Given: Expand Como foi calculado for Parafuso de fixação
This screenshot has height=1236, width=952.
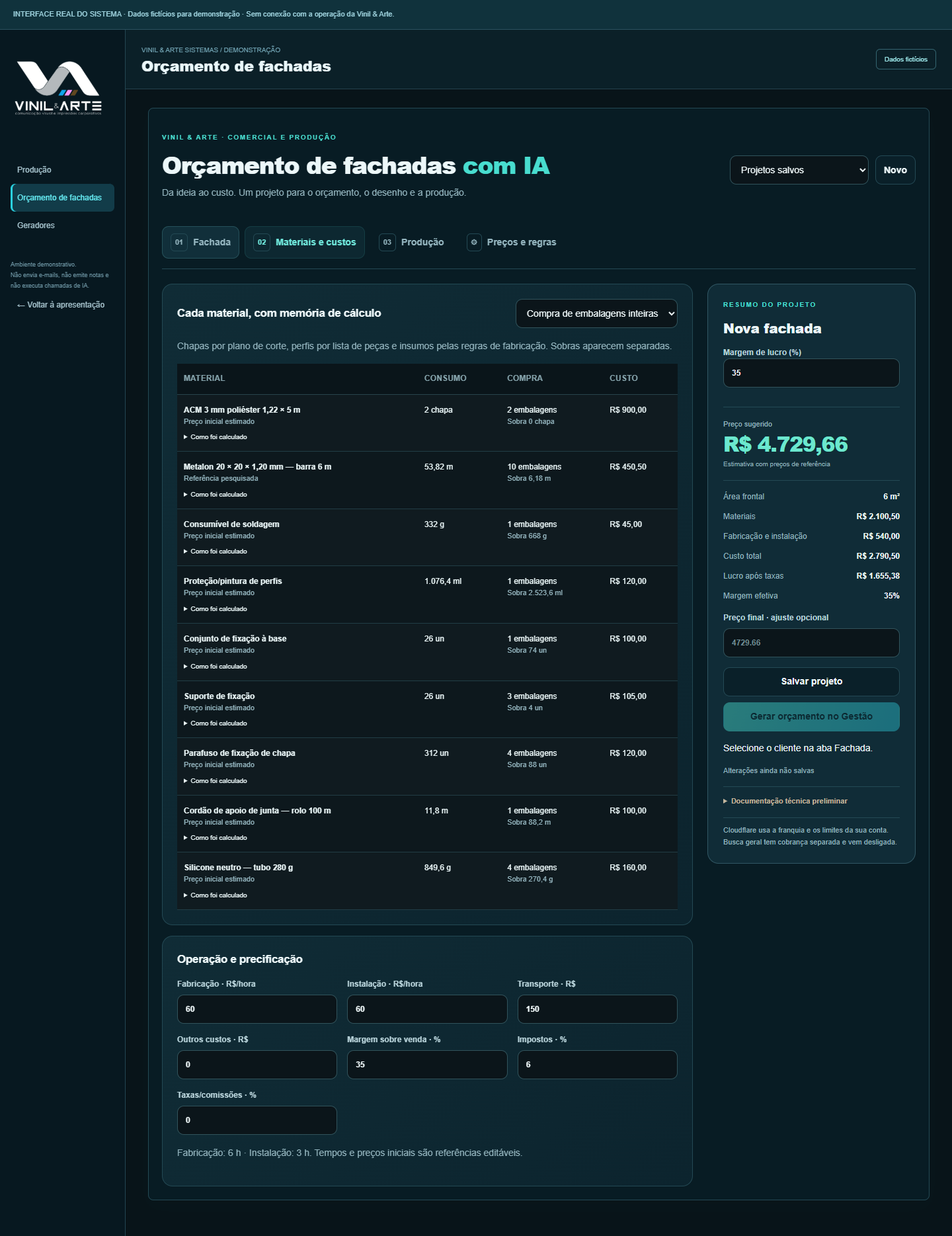Looking at the screenshot, I should click(216, 781).
